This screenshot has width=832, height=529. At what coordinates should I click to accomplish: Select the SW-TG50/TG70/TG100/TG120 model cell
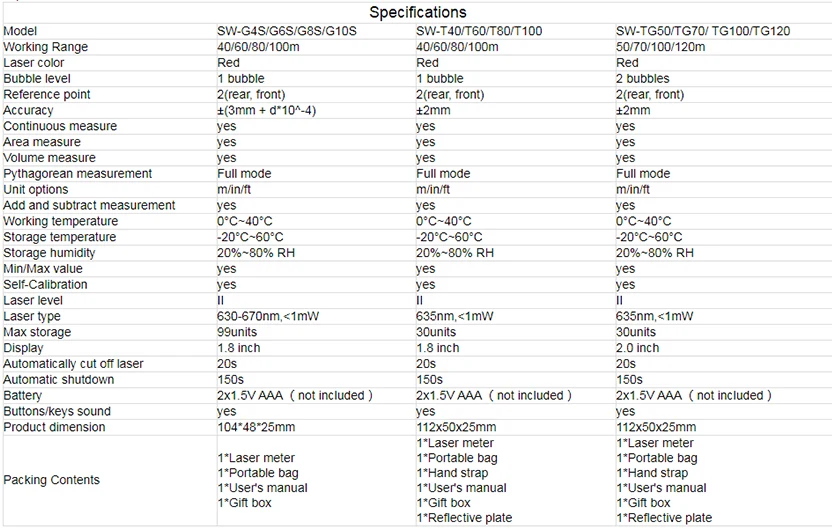click(x=703, y=31)
